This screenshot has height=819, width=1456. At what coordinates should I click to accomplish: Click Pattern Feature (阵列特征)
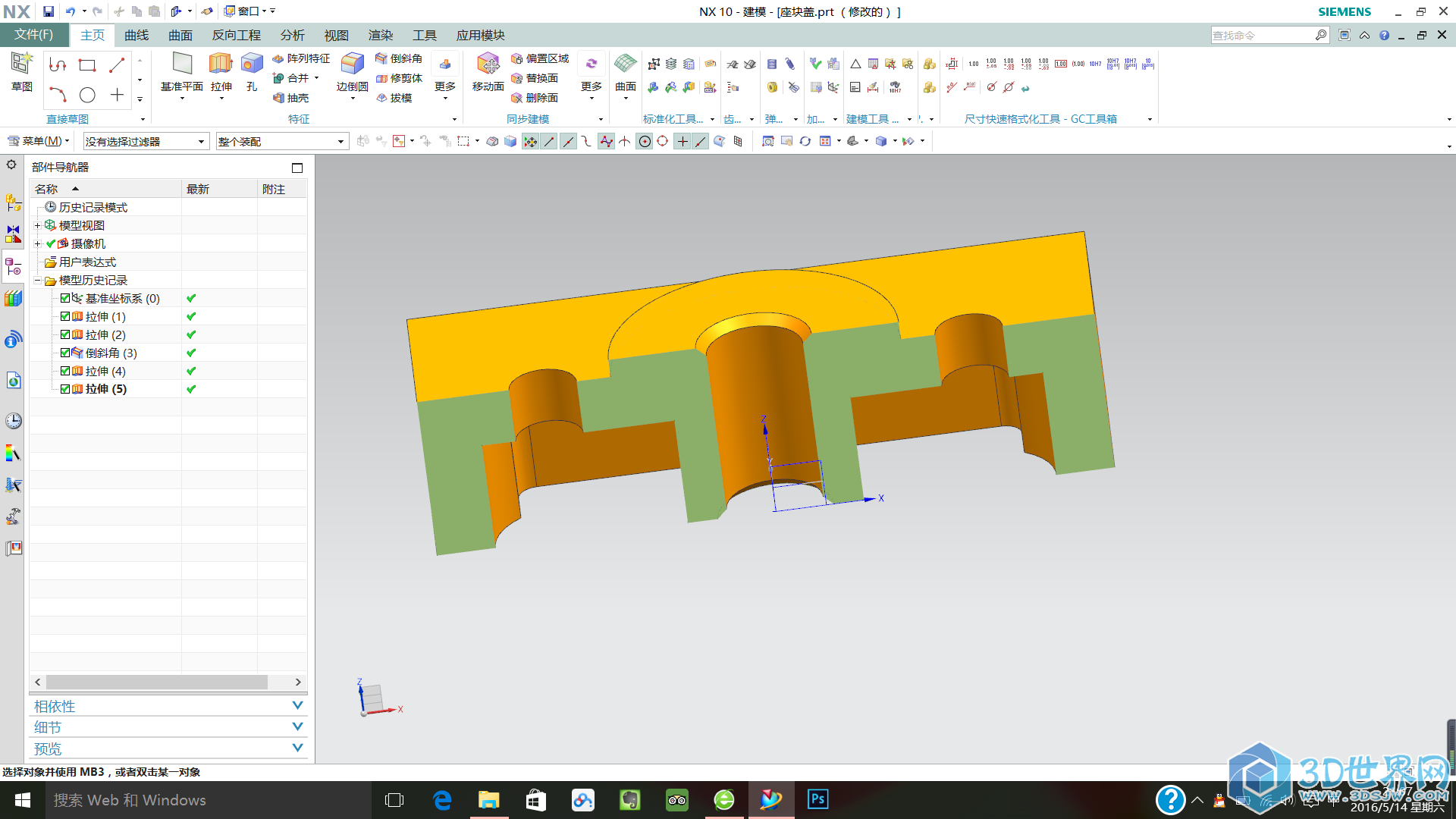point(301,58)
